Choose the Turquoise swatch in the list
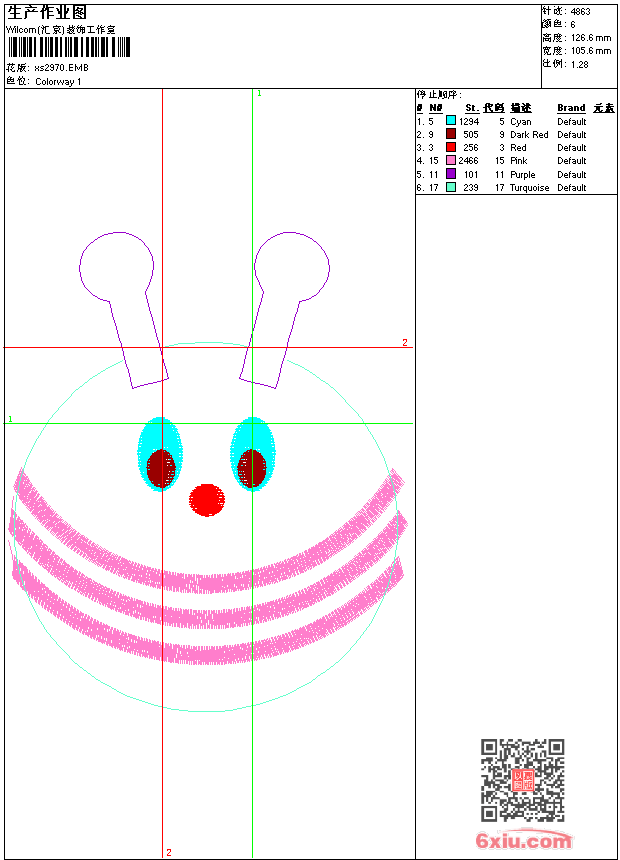Image resolution: width=620 pixels, height=860 pixels. click(451, 187)
